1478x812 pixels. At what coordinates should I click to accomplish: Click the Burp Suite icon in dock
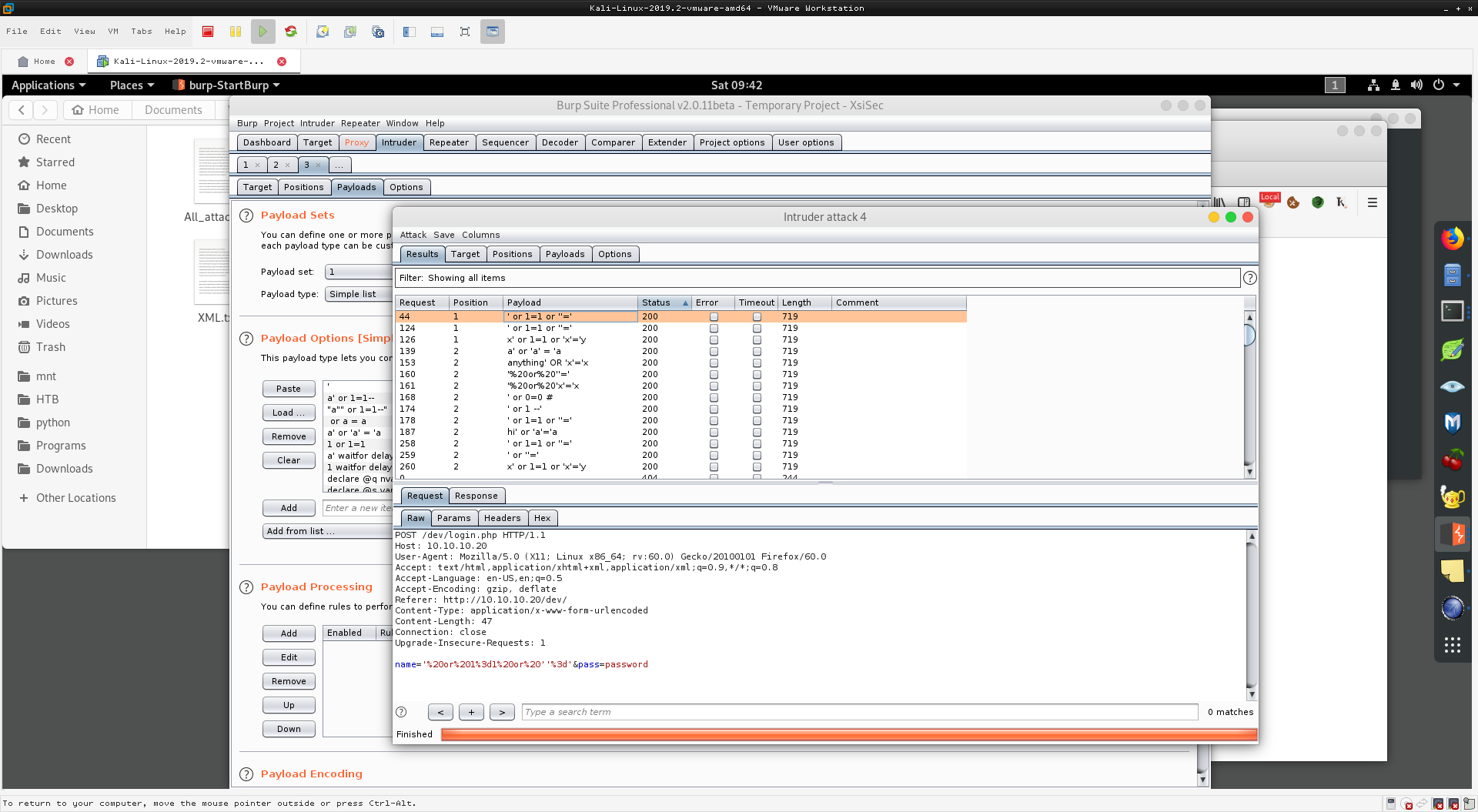click(1453, 533)
